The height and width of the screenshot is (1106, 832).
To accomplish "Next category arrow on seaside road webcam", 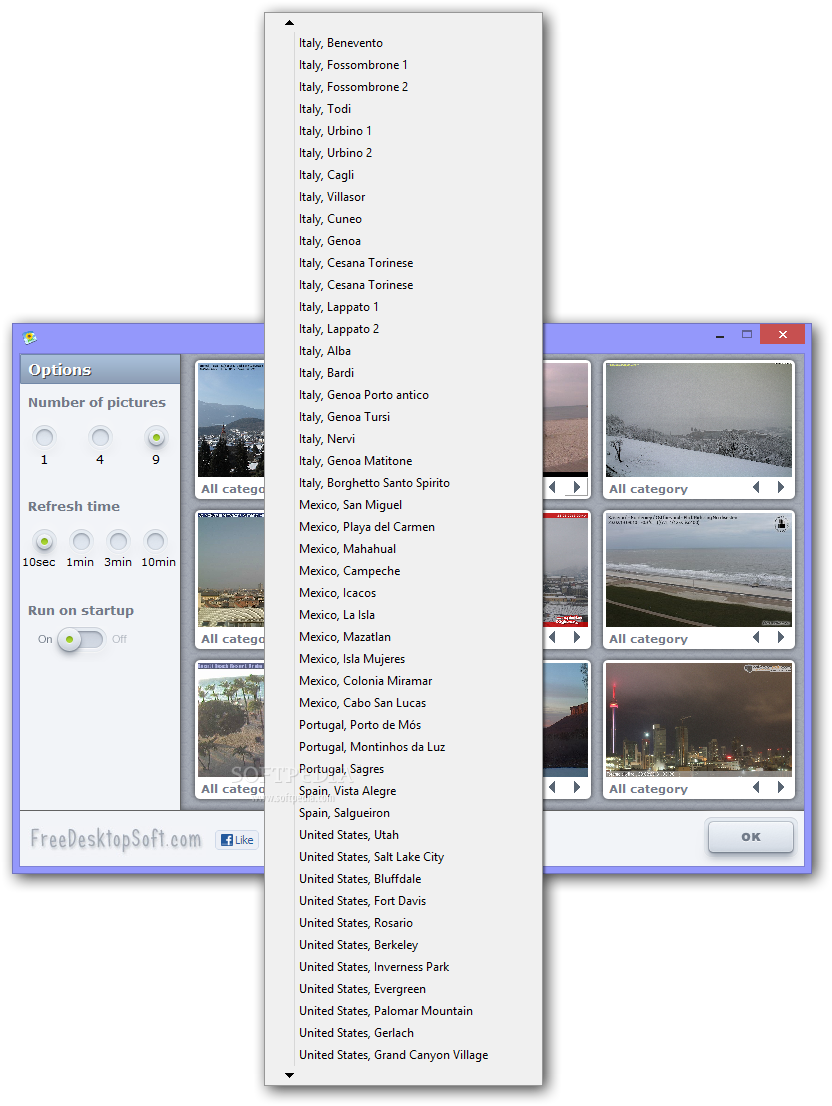I will pos(781,638).
